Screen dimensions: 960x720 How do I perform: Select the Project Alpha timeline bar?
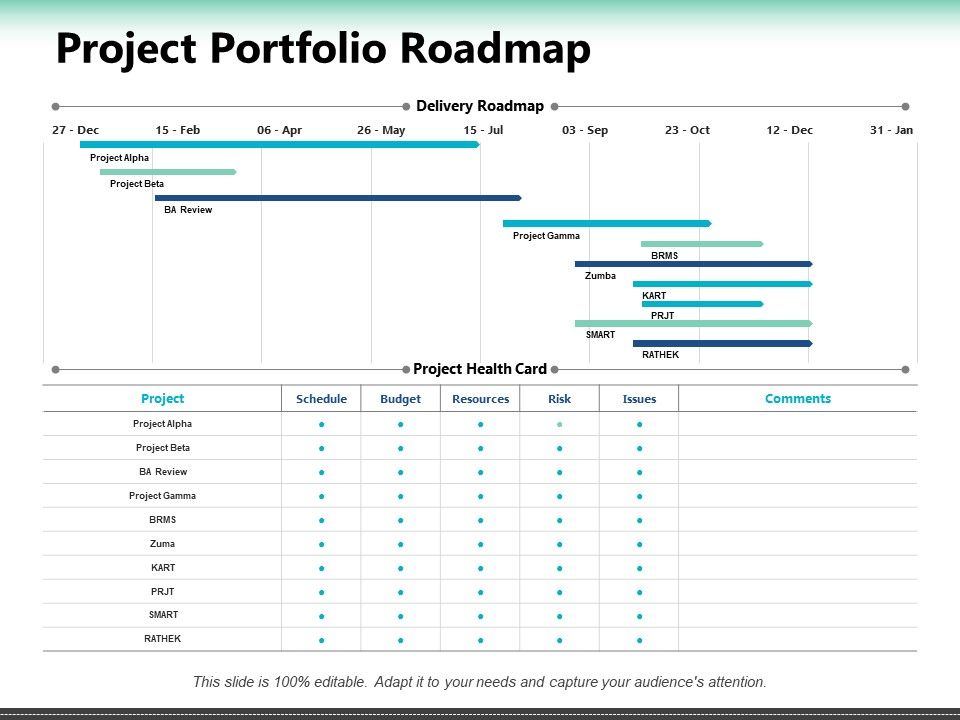tap(280, 144)
